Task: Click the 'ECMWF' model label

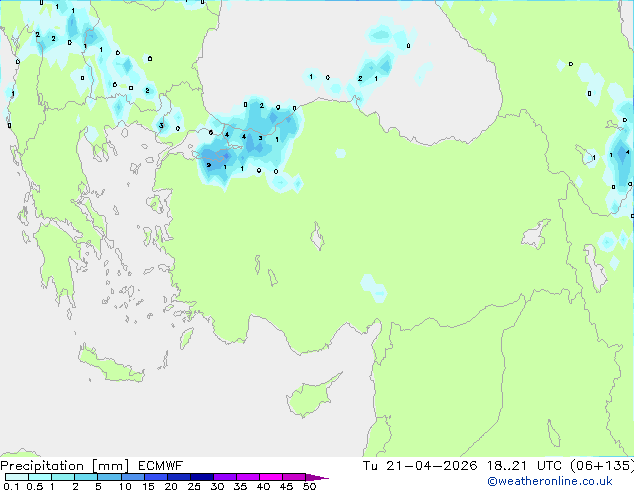Action: [x=161, y=466]
